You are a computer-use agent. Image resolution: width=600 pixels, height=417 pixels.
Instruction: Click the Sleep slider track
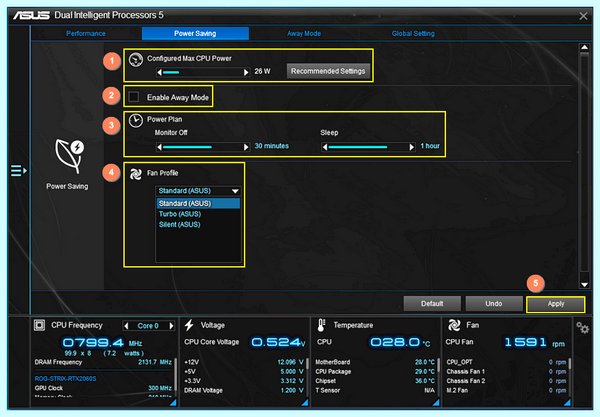click(368, 147)
